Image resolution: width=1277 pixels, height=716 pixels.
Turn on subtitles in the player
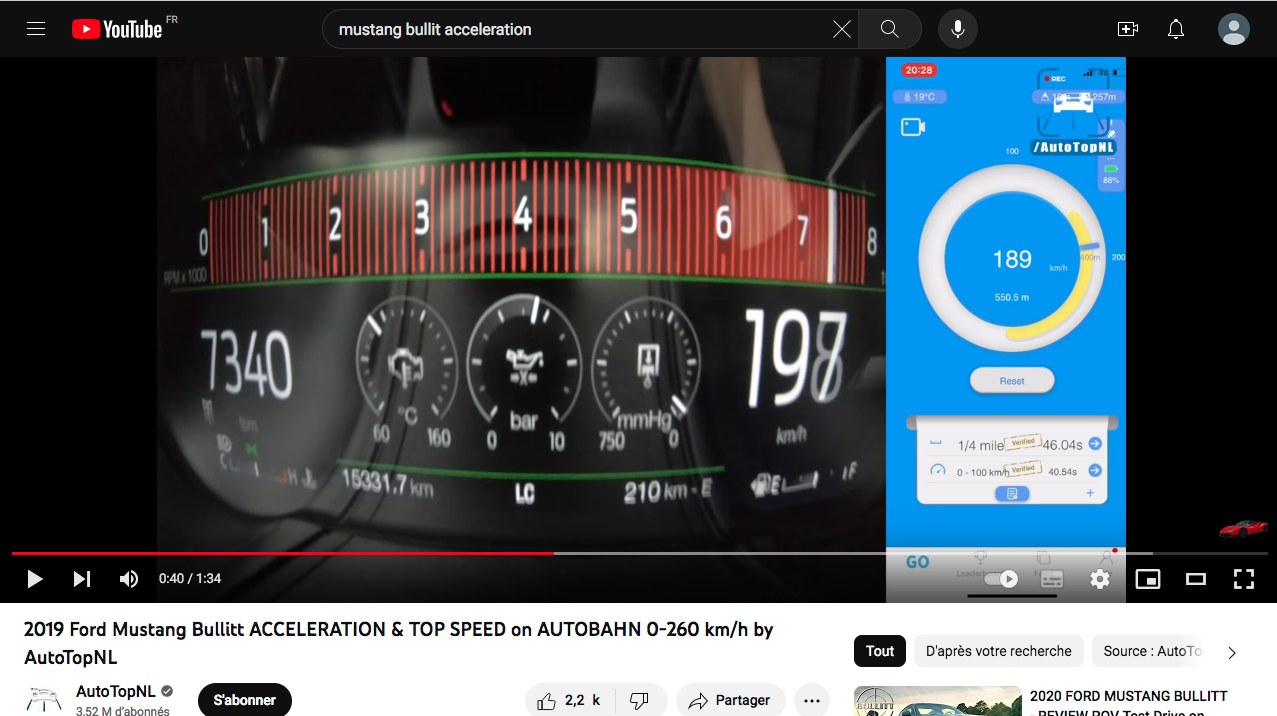click(x=1051, y=579)
